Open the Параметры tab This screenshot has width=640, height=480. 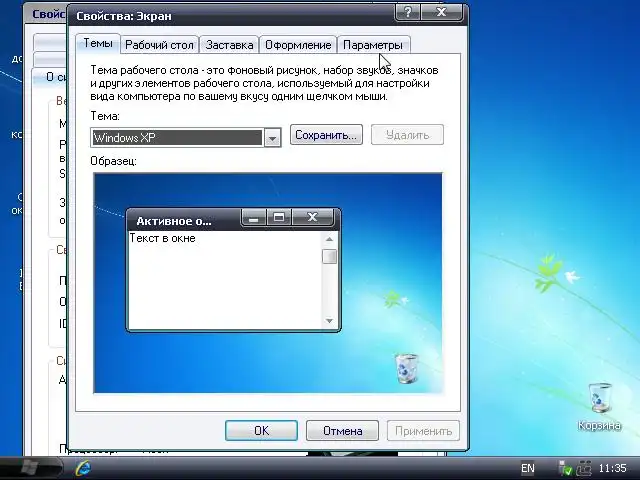373,45
